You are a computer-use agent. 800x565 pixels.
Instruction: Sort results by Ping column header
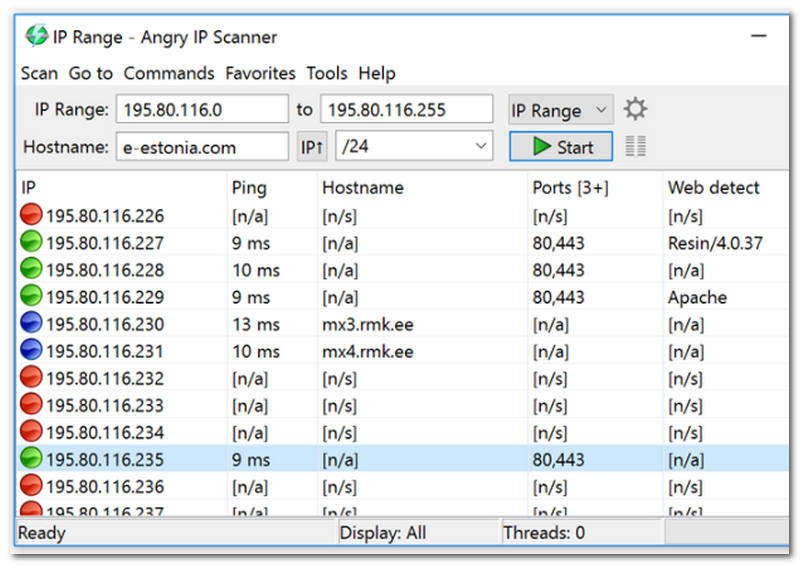[249, 187]
